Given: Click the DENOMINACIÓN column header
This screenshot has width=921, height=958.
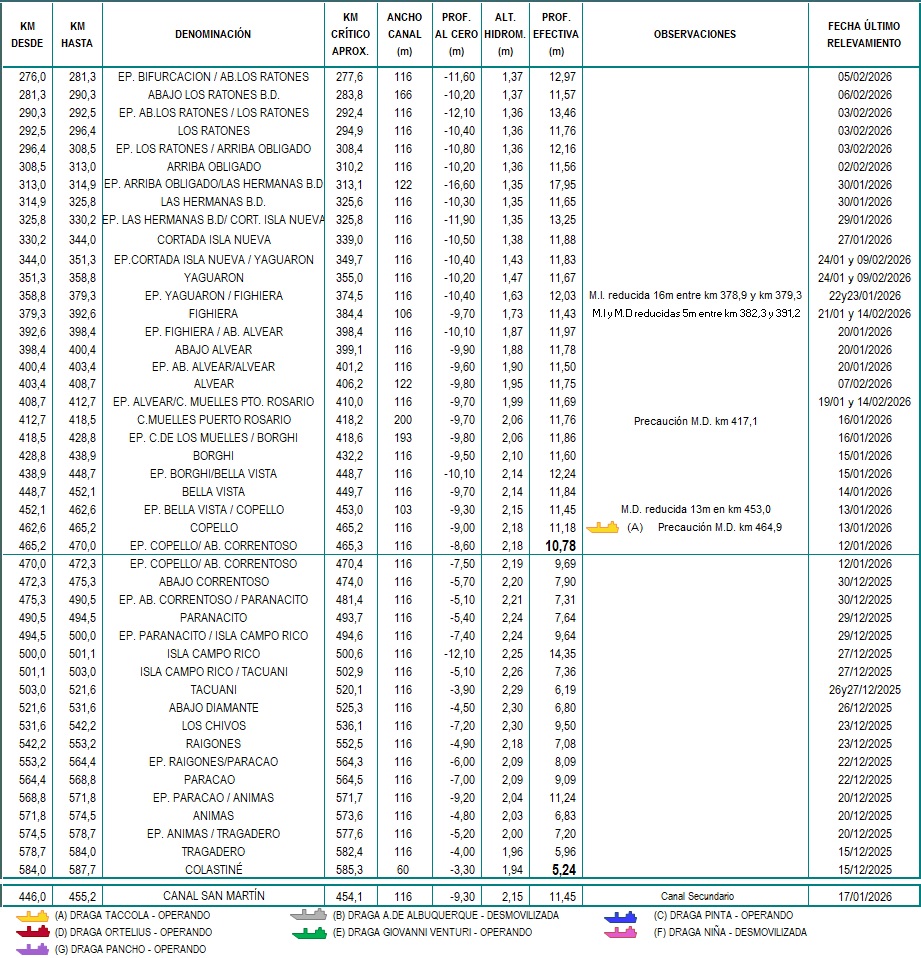Looking at the screenshot, I should click(x=213, y=35).
